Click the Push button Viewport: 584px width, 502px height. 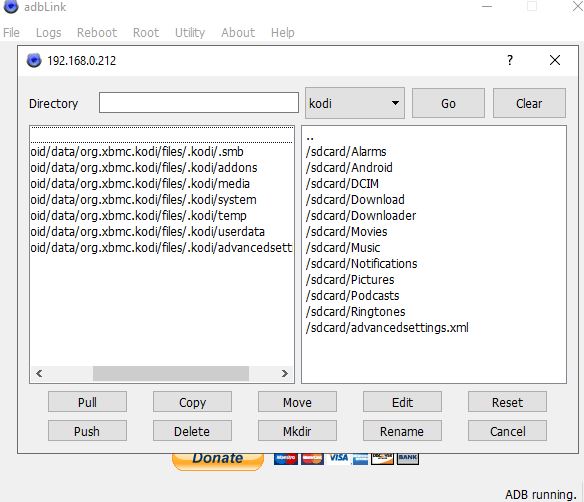[x=87, y=431]
